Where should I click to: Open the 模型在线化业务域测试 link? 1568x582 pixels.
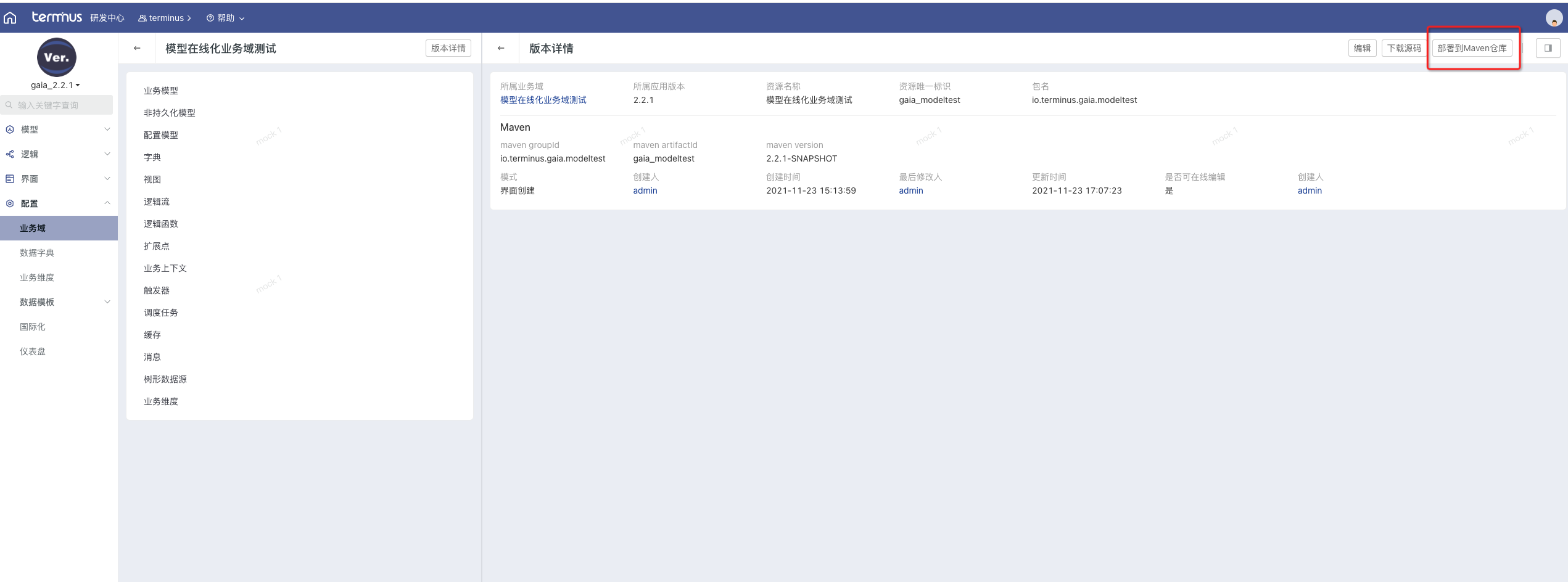coord(543,100)
